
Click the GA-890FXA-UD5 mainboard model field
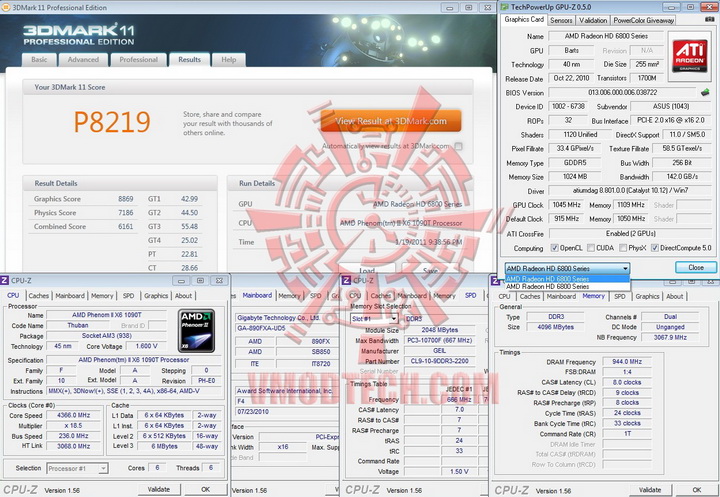pyautogui.click(x=287, y=328)
